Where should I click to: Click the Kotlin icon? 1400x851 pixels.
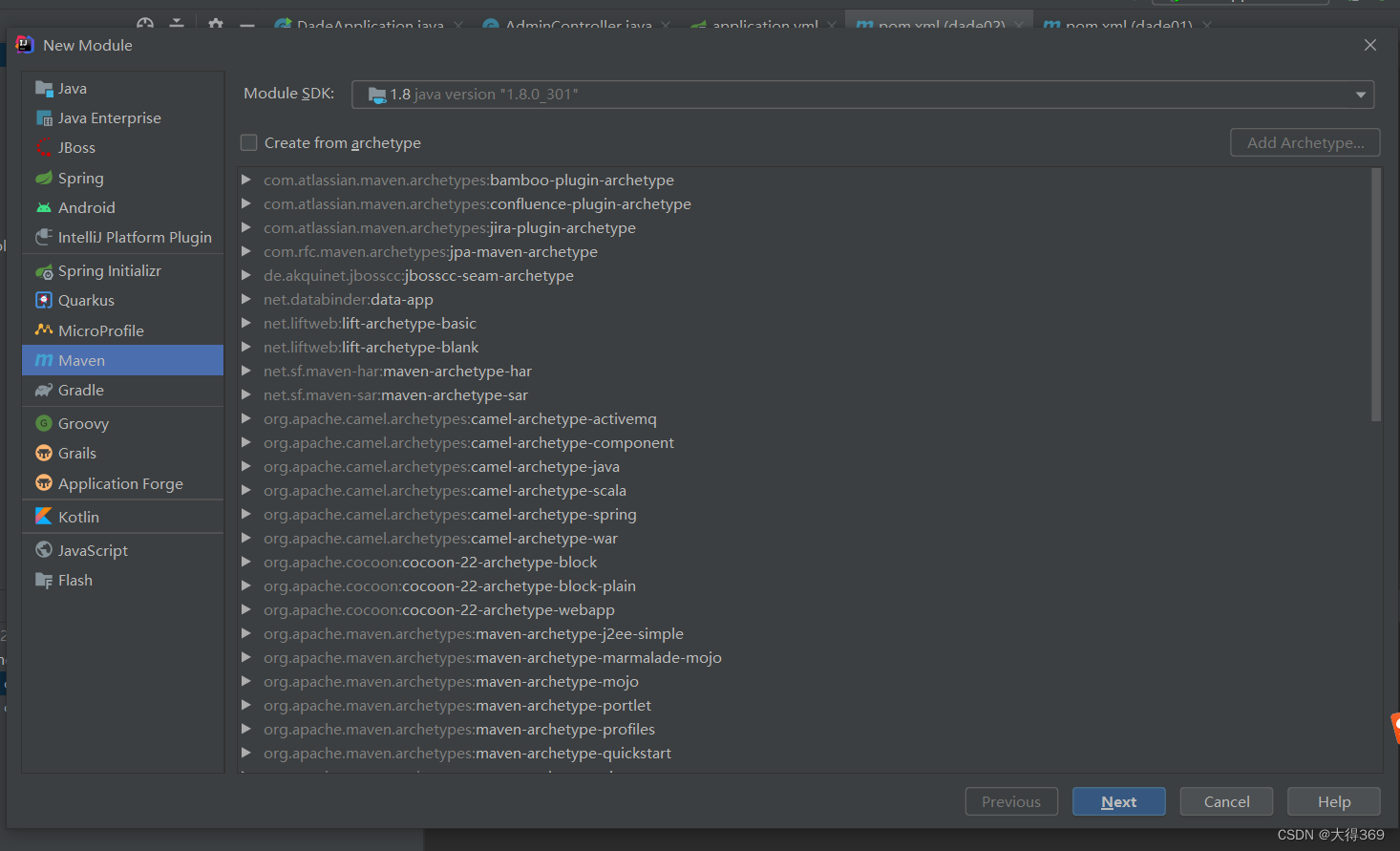44,517
